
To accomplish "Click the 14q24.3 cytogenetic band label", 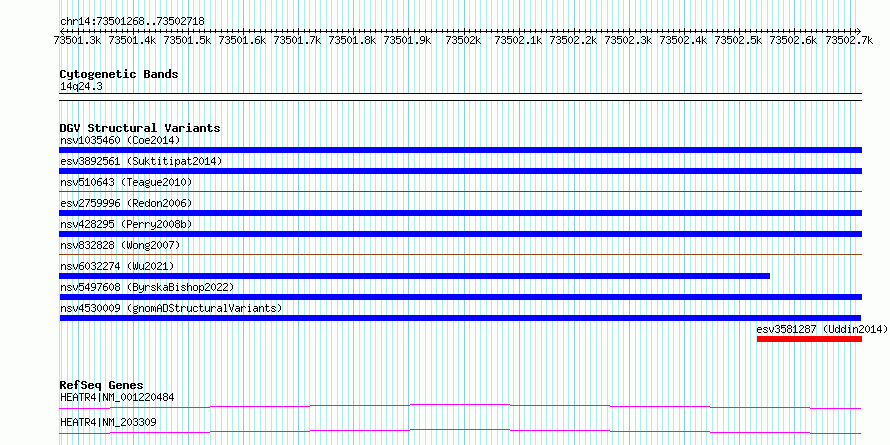I will [x=81, y=87].
